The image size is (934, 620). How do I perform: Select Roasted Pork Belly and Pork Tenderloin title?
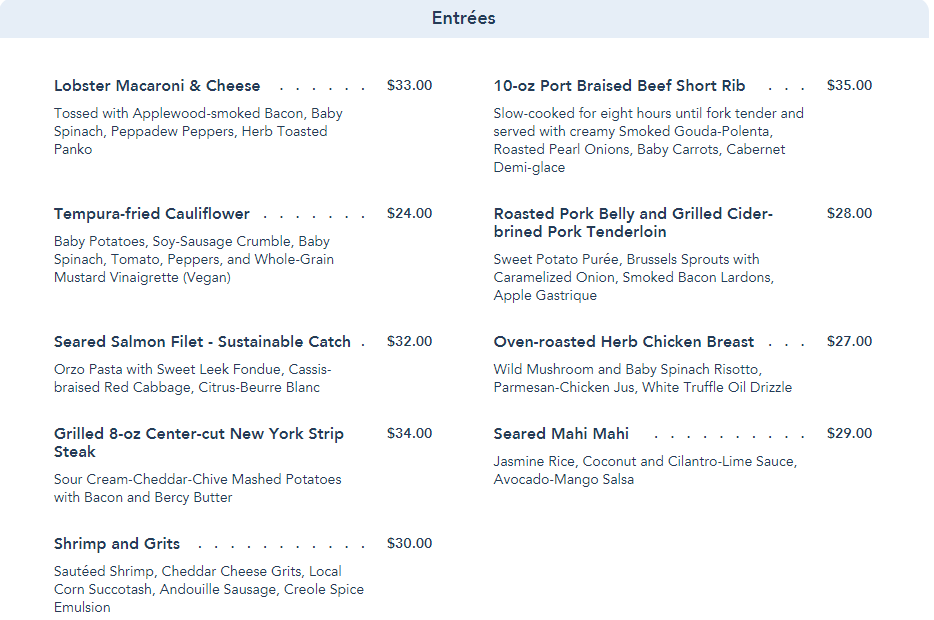point(633,223)
